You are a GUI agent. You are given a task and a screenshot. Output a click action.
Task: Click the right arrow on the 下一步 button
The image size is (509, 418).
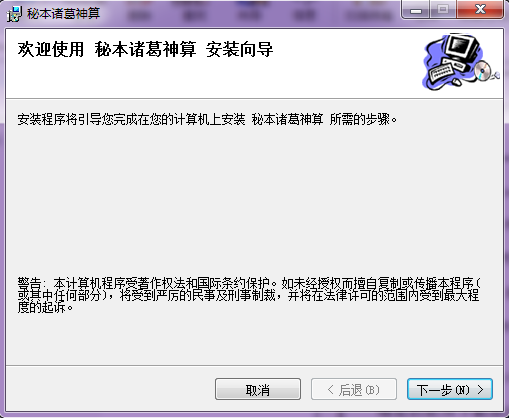pos(480,389)
